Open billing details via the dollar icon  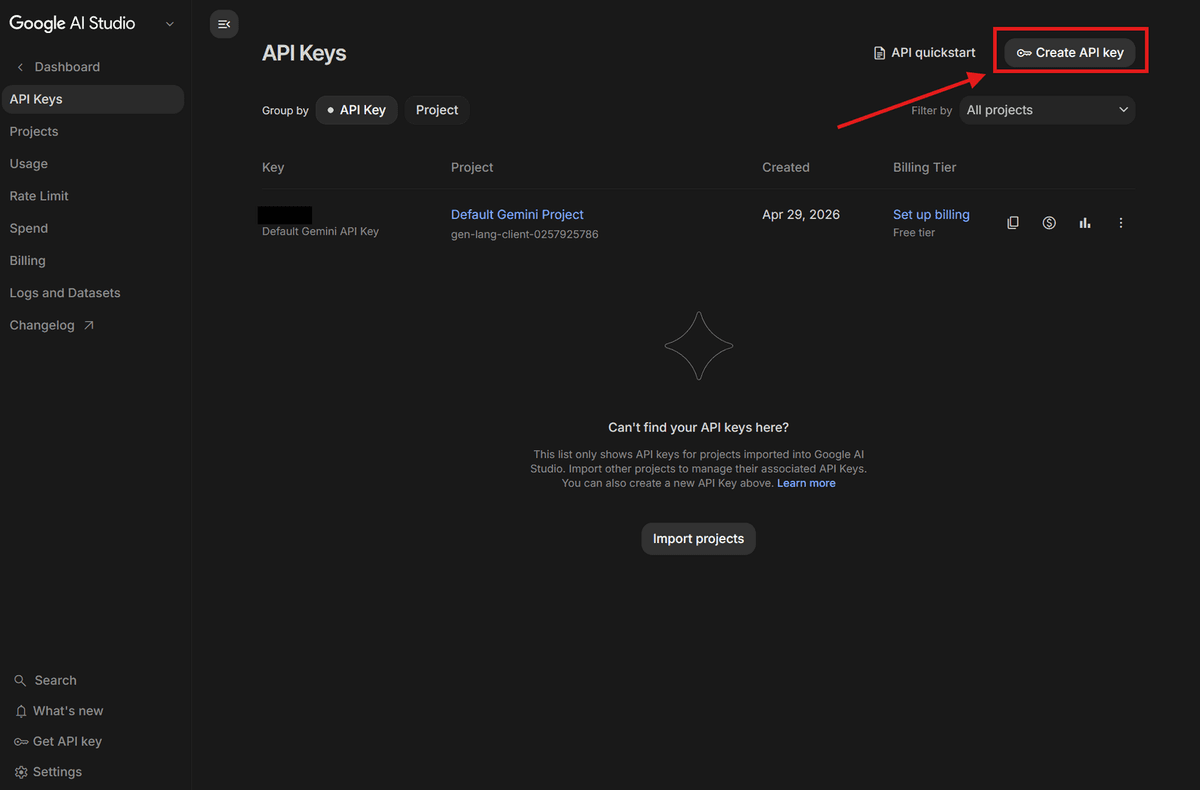coord(1048,222)
